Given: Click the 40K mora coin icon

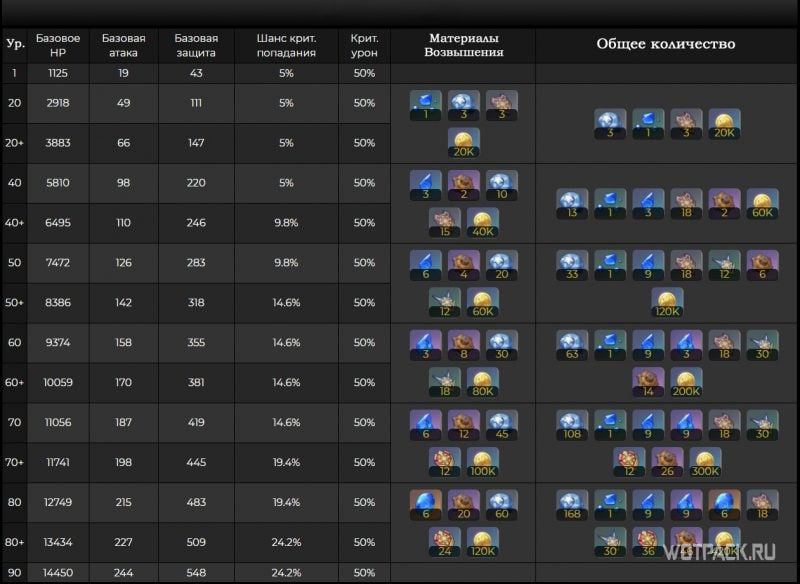Looking at the screenshot, I should 483,223.
